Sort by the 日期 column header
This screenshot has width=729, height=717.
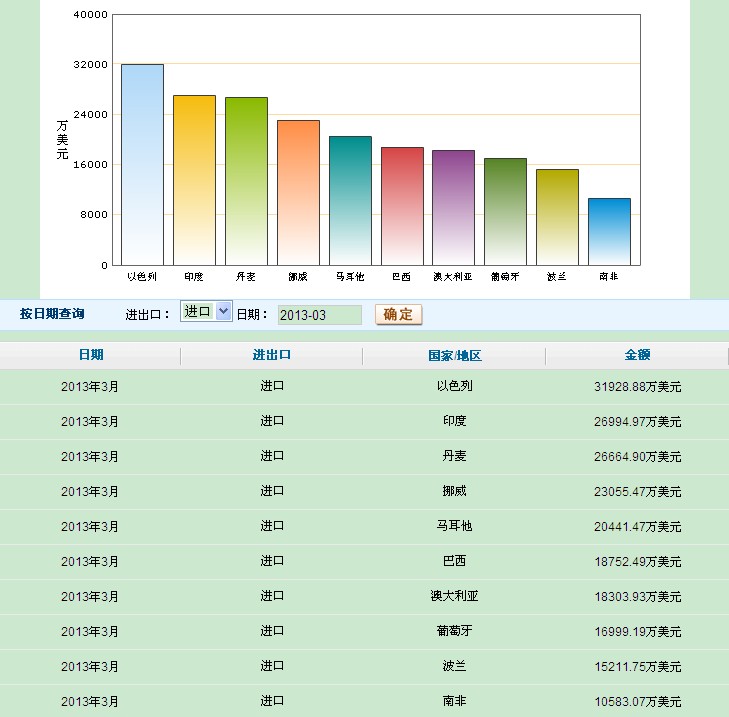point(90,355)
